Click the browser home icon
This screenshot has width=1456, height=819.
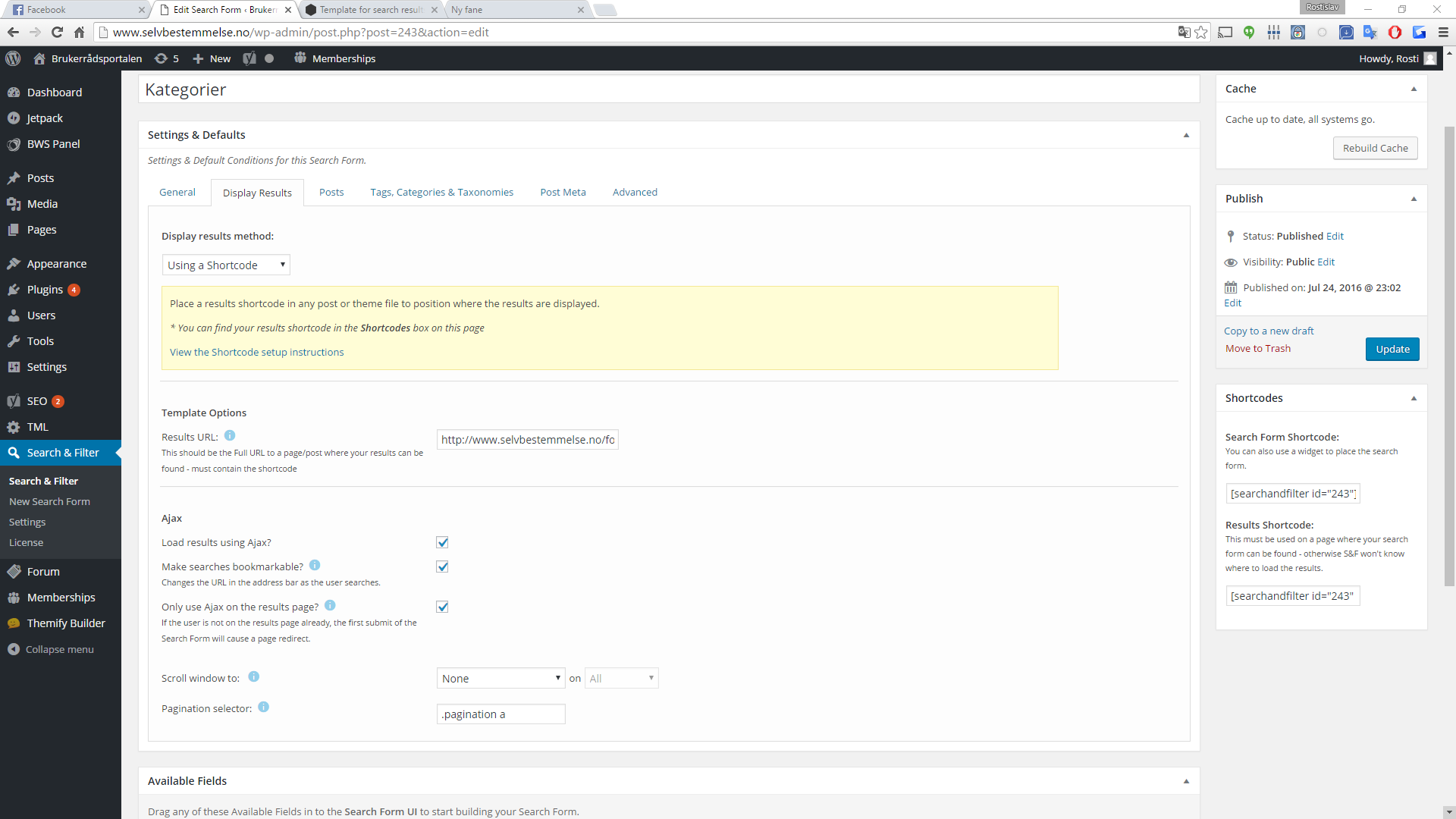coord(79,32)
